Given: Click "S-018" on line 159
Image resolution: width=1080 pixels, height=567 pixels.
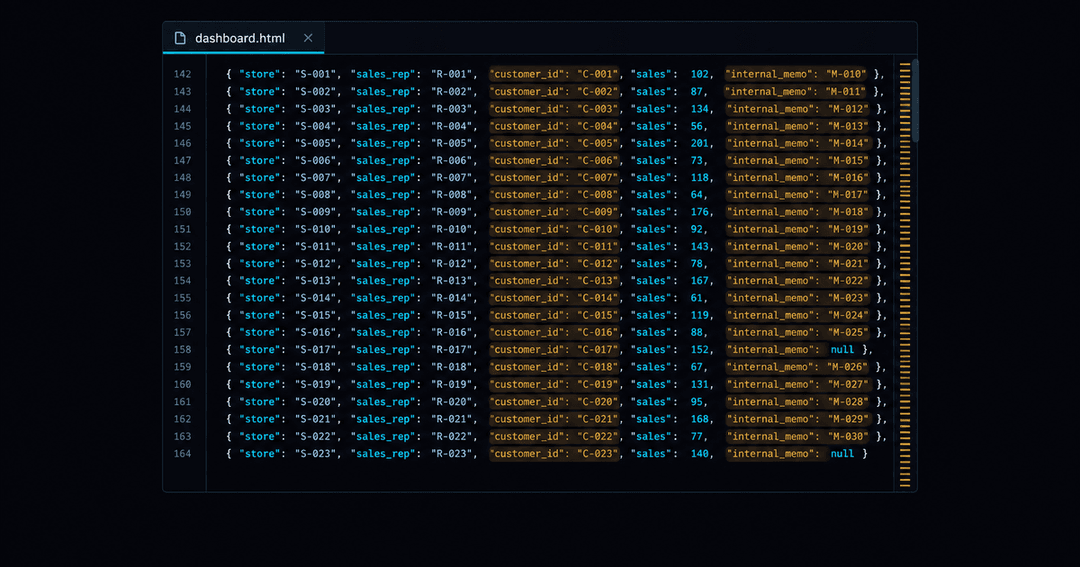Looking at the screenshot, I should (315, 367).
